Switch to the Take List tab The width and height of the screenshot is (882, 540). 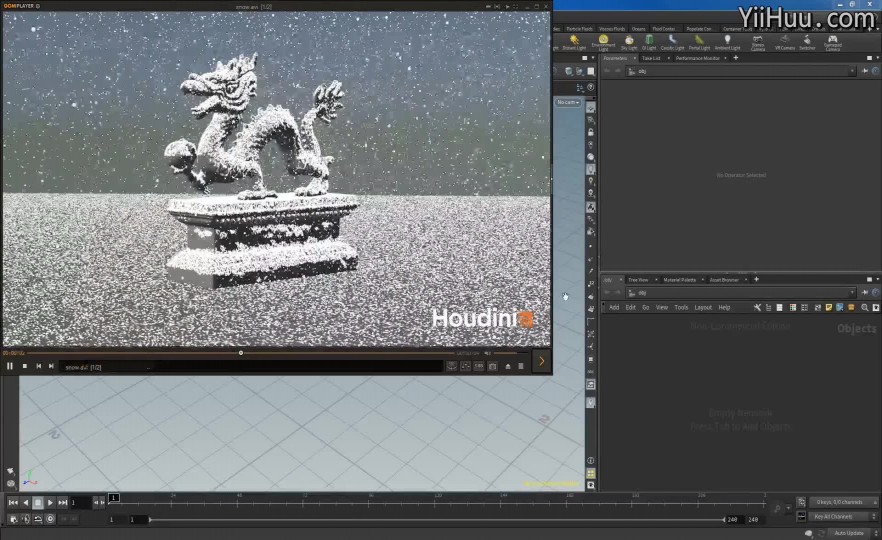coord(651,58)
